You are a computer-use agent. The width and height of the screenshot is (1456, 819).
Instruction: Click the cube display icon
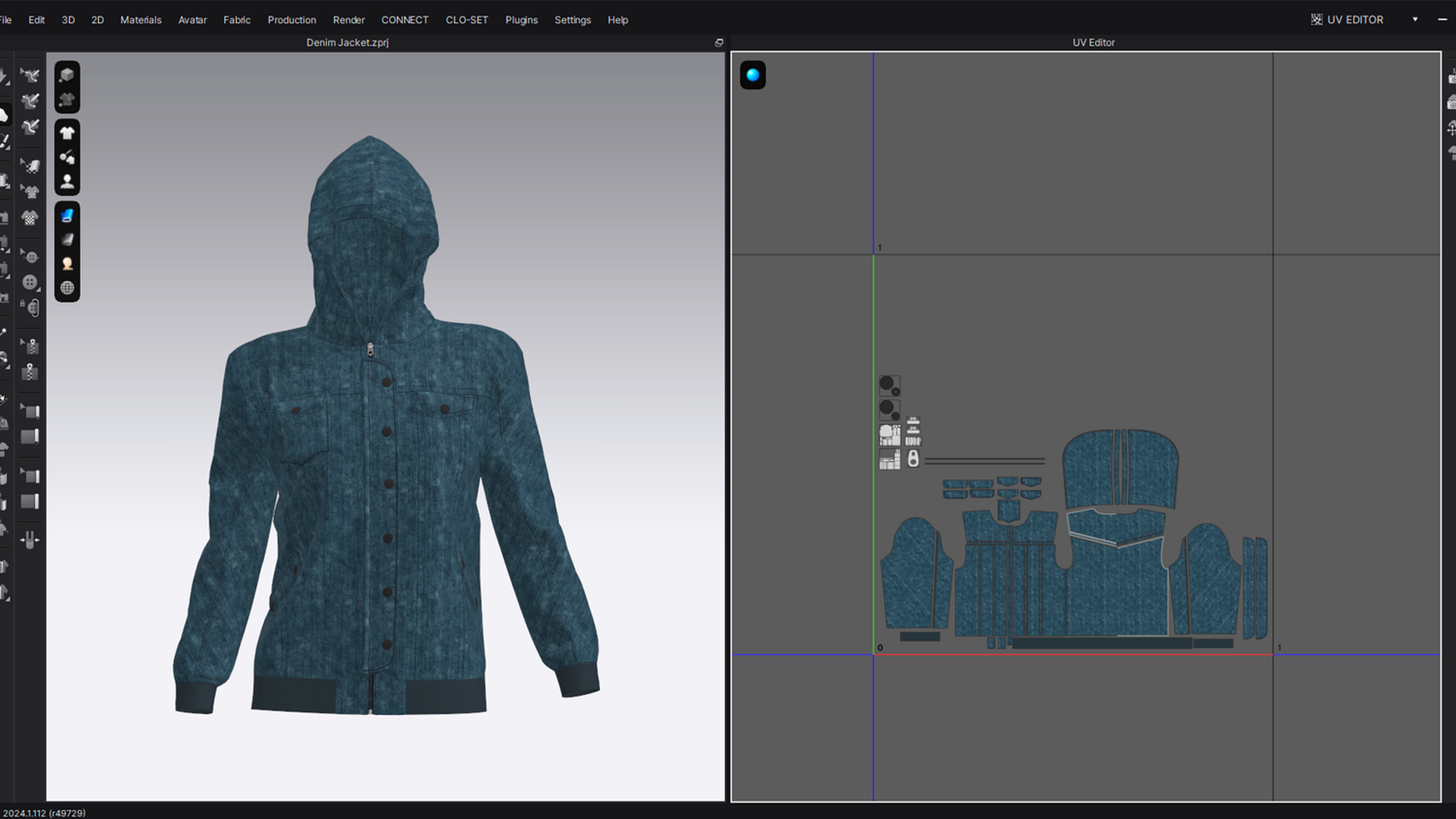(67, 75)
